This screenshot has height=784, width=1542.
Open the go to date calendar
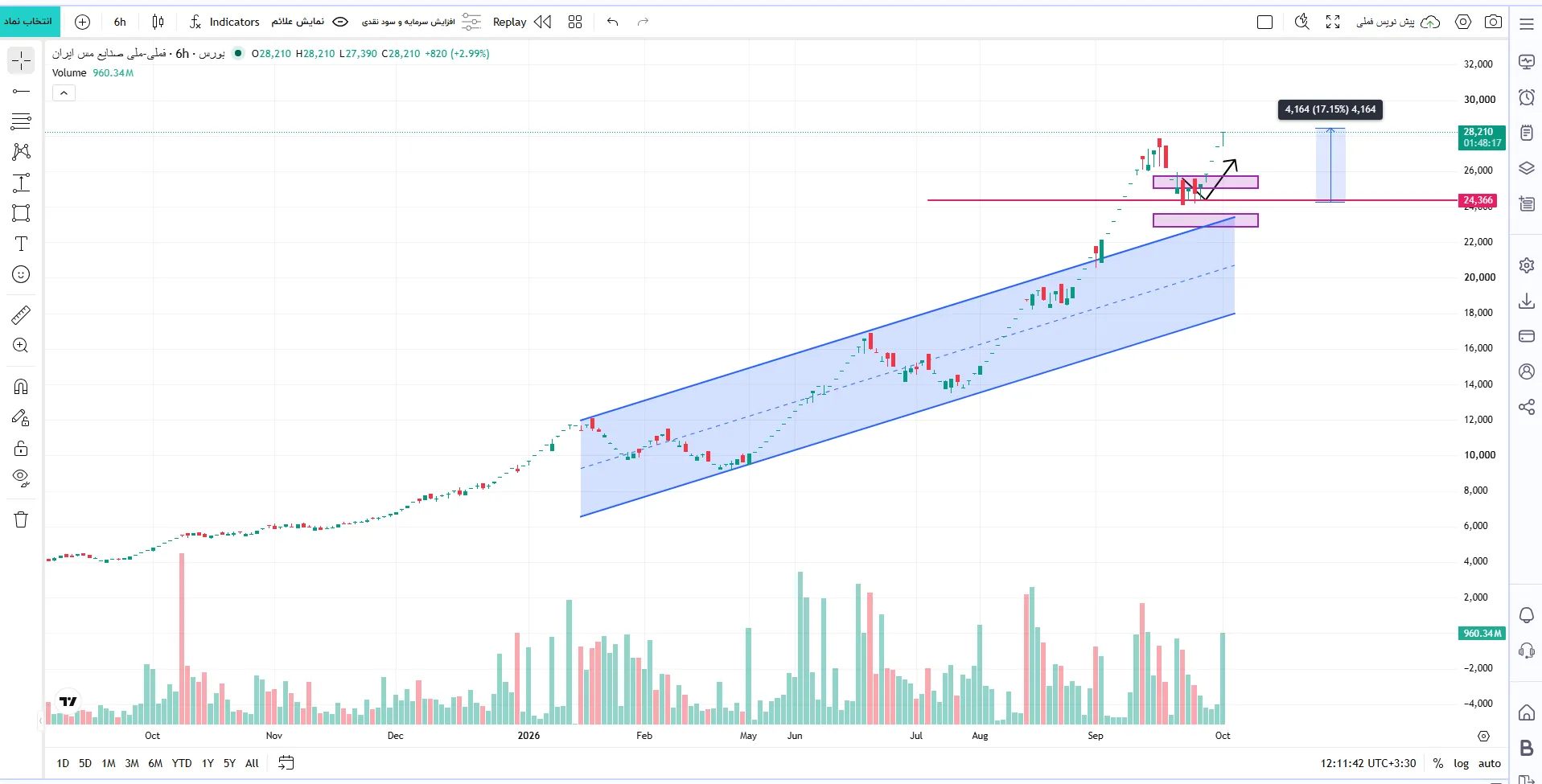pos(286,763)
